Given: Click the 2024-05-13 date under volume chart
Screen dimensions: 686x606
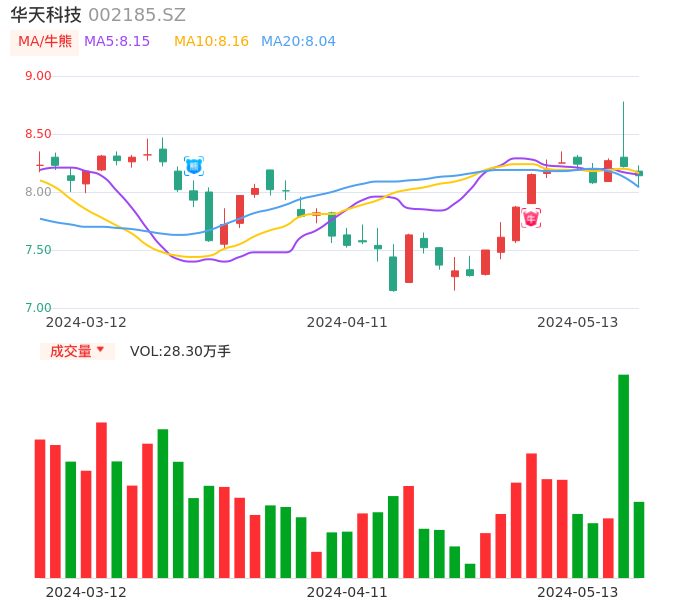Looking at the screenshot, I should coord(578,592).
